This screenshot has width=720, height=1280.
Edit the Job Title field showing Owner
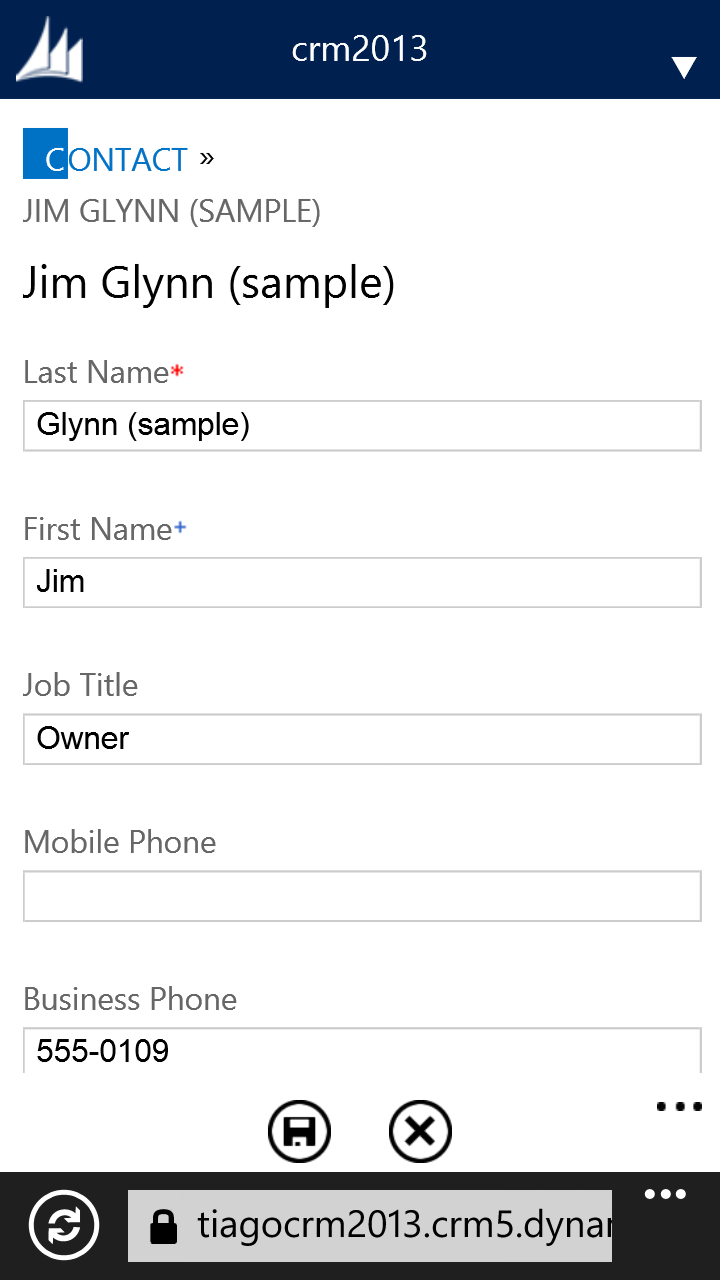coord(362,739)
